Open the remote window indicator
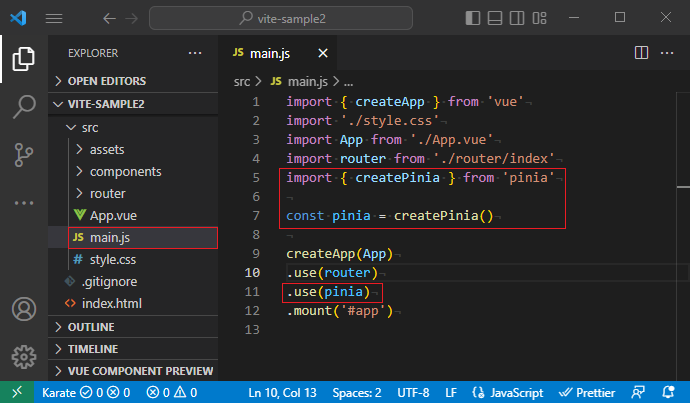690x403 pixels. pyautogui.click(x=17, y=392)
